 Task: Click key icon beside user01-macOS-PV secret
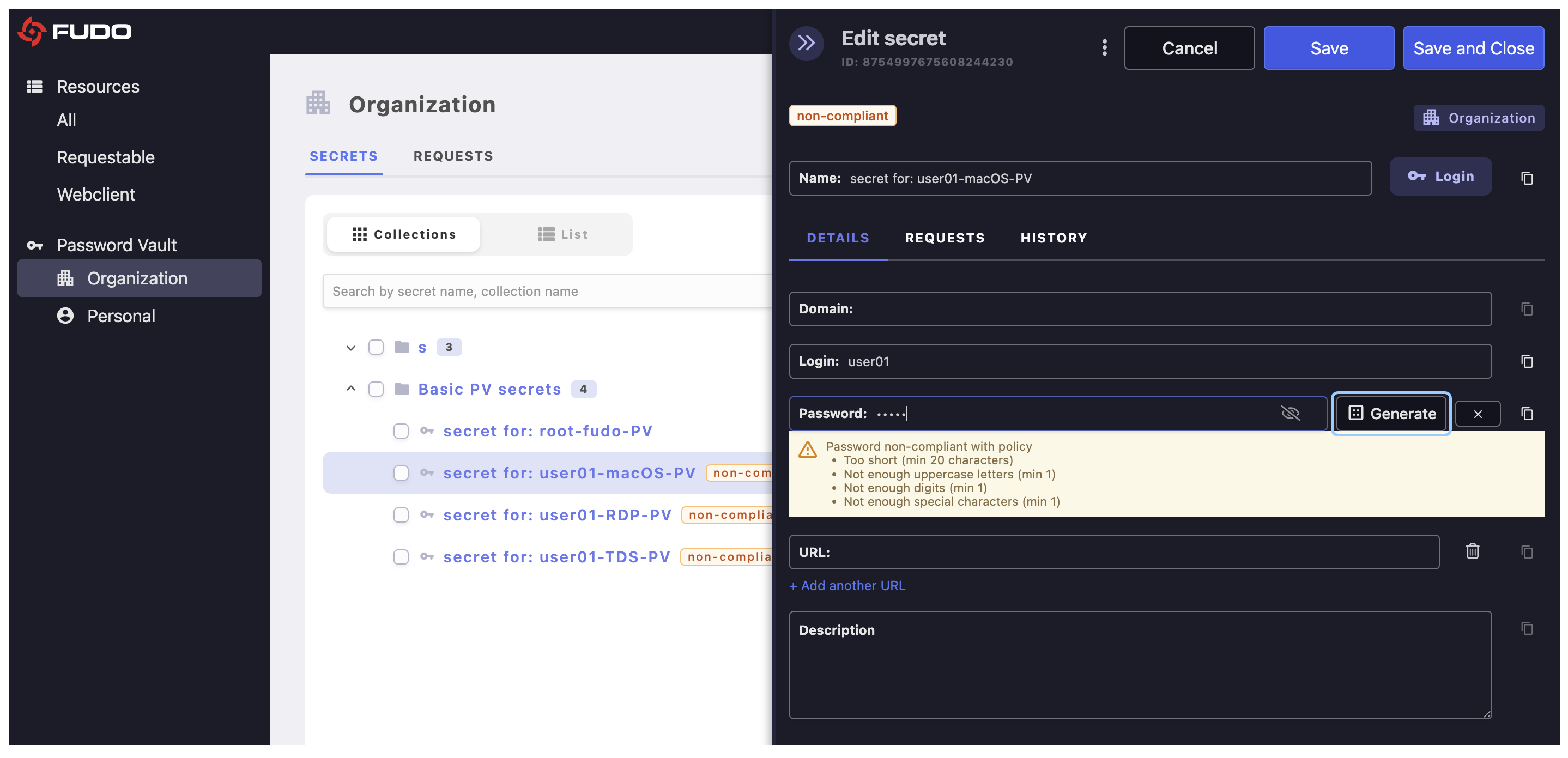point(427,473)
